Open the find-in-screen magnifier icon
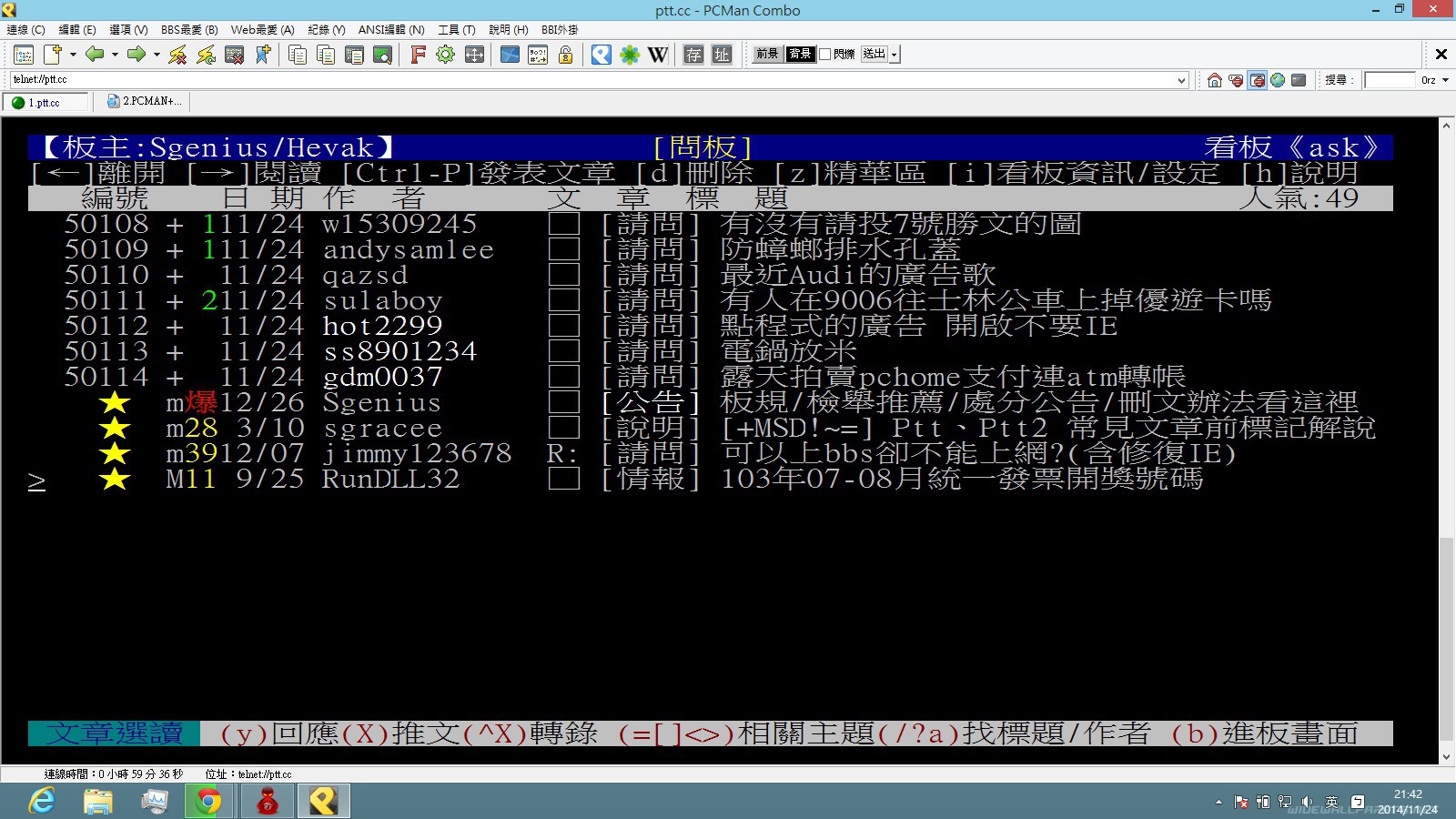Image resolution: width=1456 pixels, height=819 pixels. point(383,55)
